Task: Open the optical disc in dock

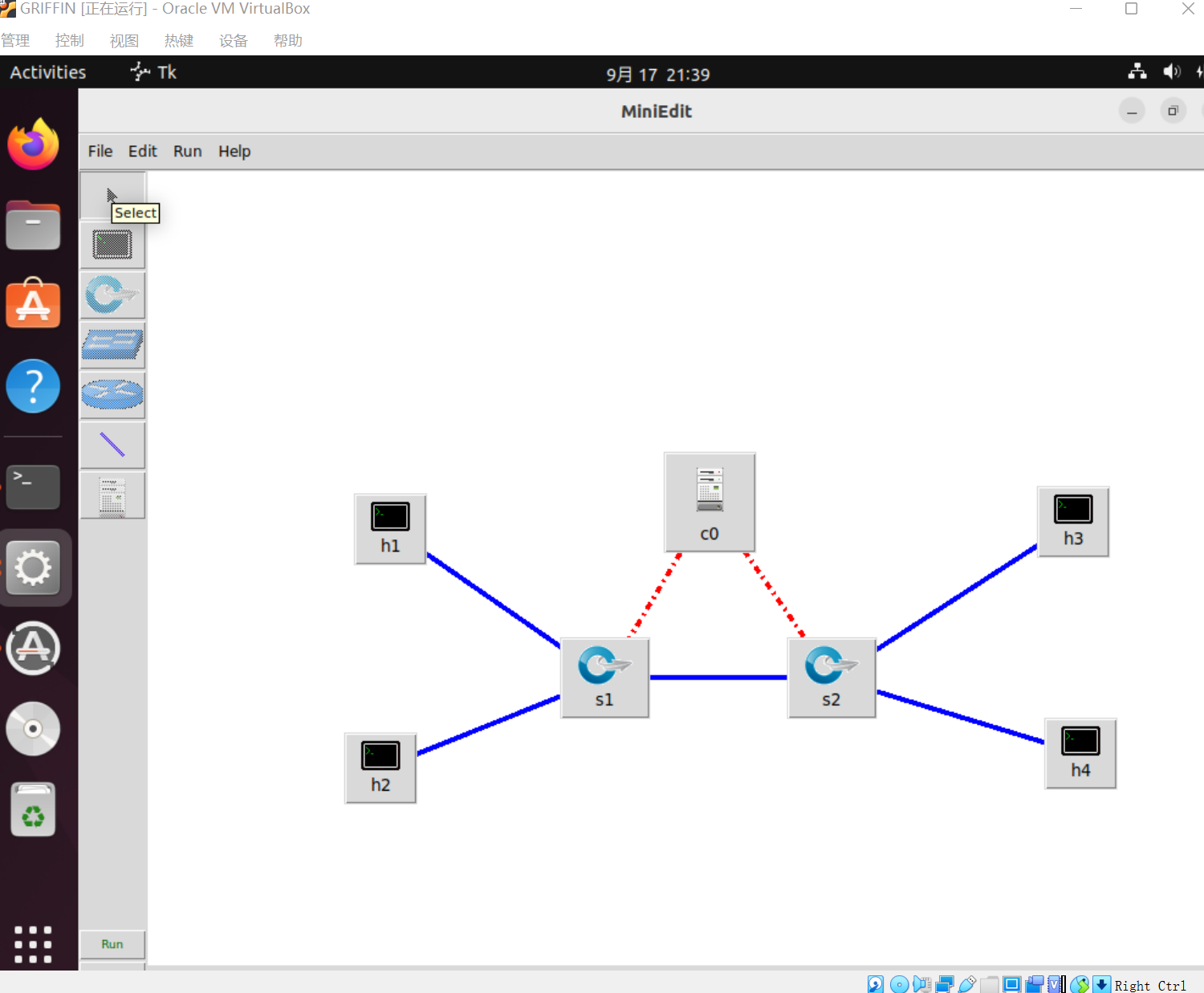Action: pos(33,729)
